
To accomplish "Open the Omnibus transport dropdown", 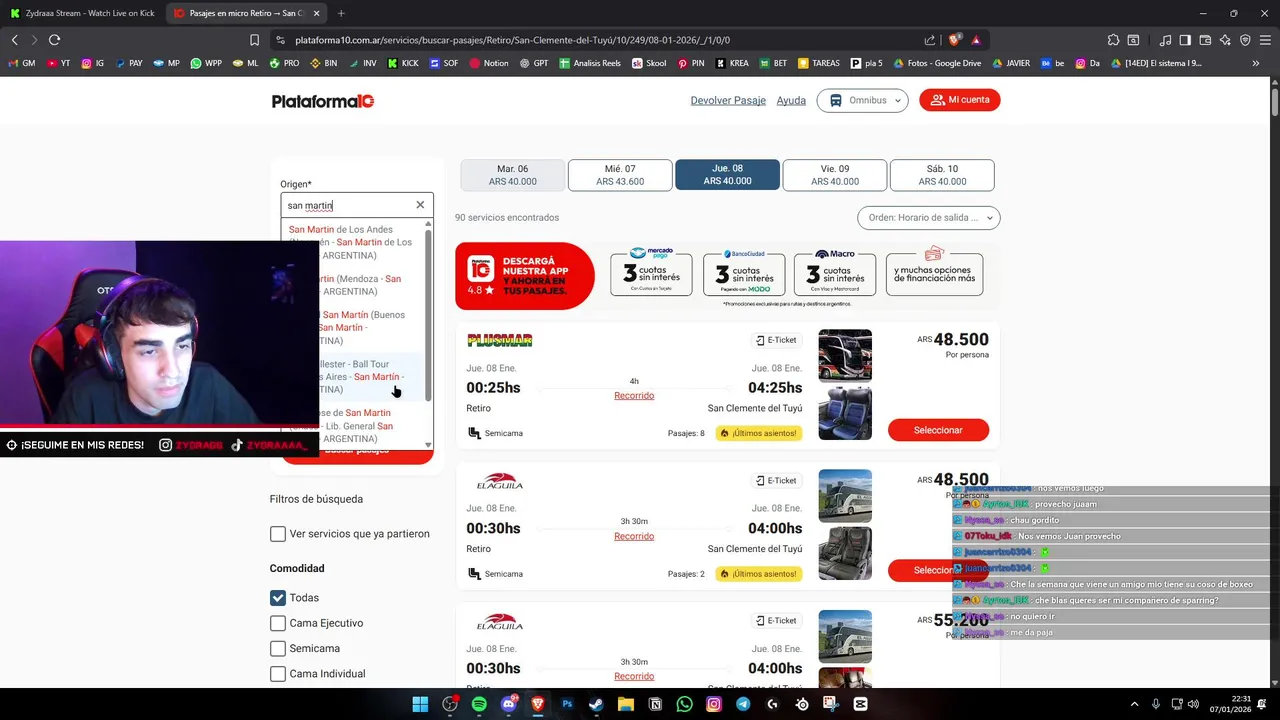I will point(862,100).
